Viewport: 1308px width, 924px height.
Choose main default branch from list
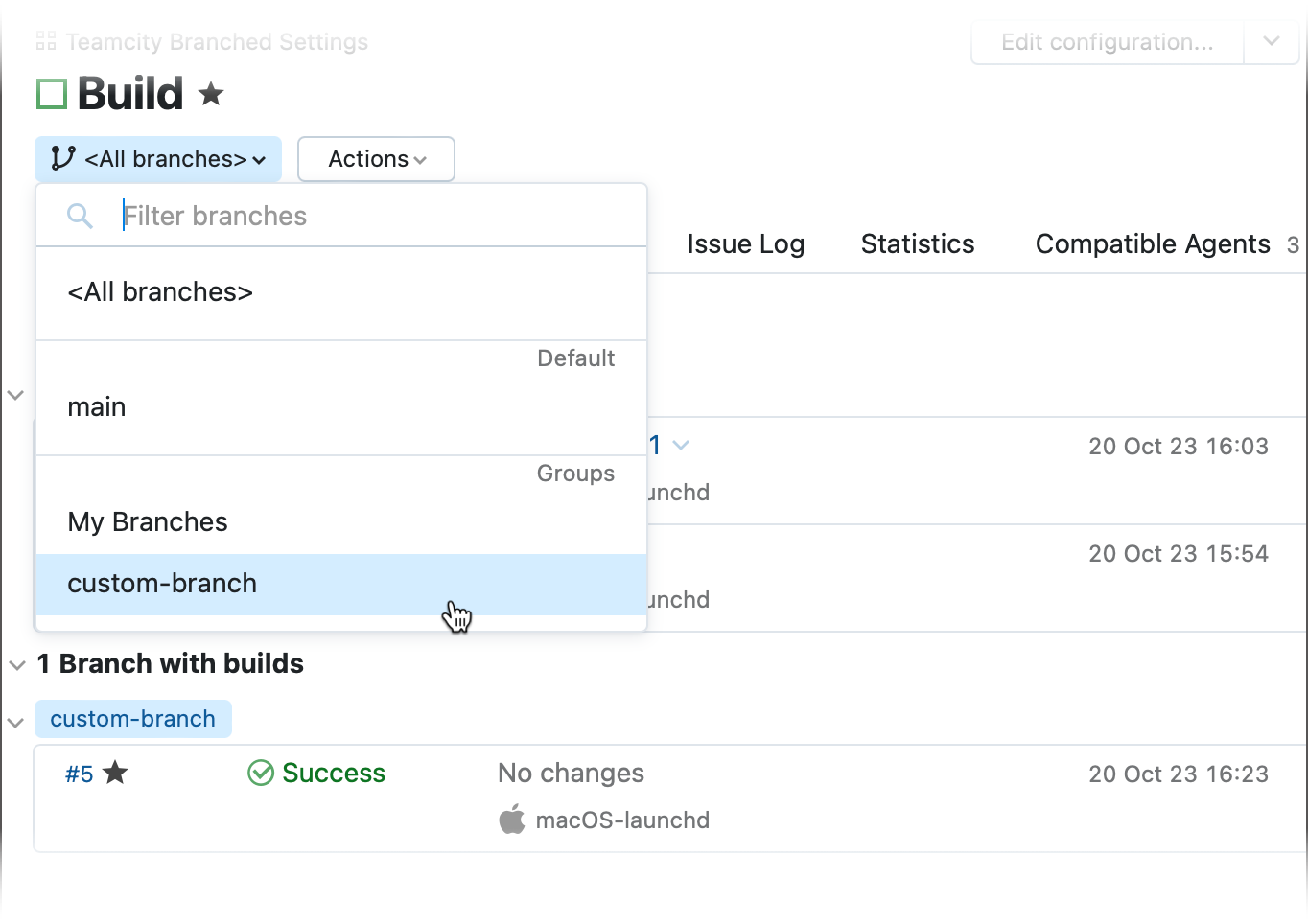(97, 407)
